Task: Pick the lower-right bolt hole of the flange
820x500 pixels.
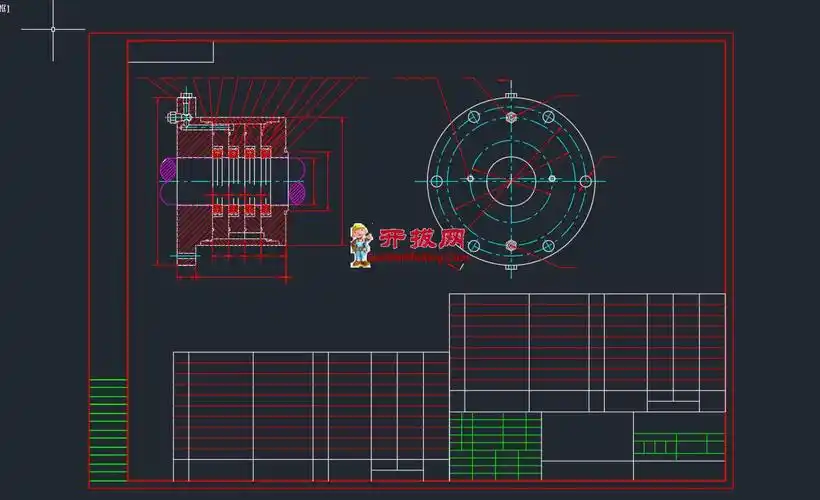Action: point(547,245)
